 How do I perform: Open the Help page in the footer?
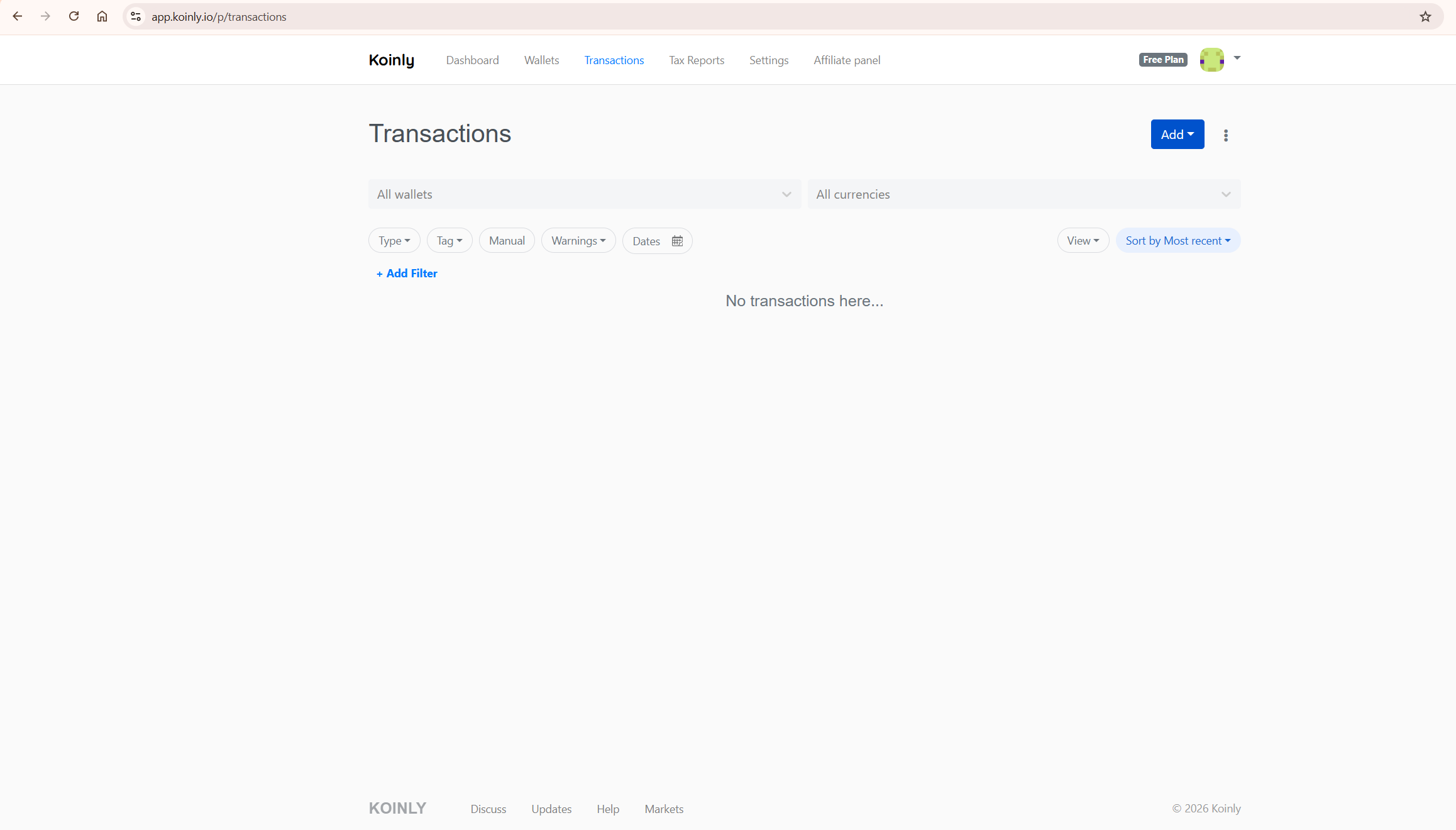point(607,809)
